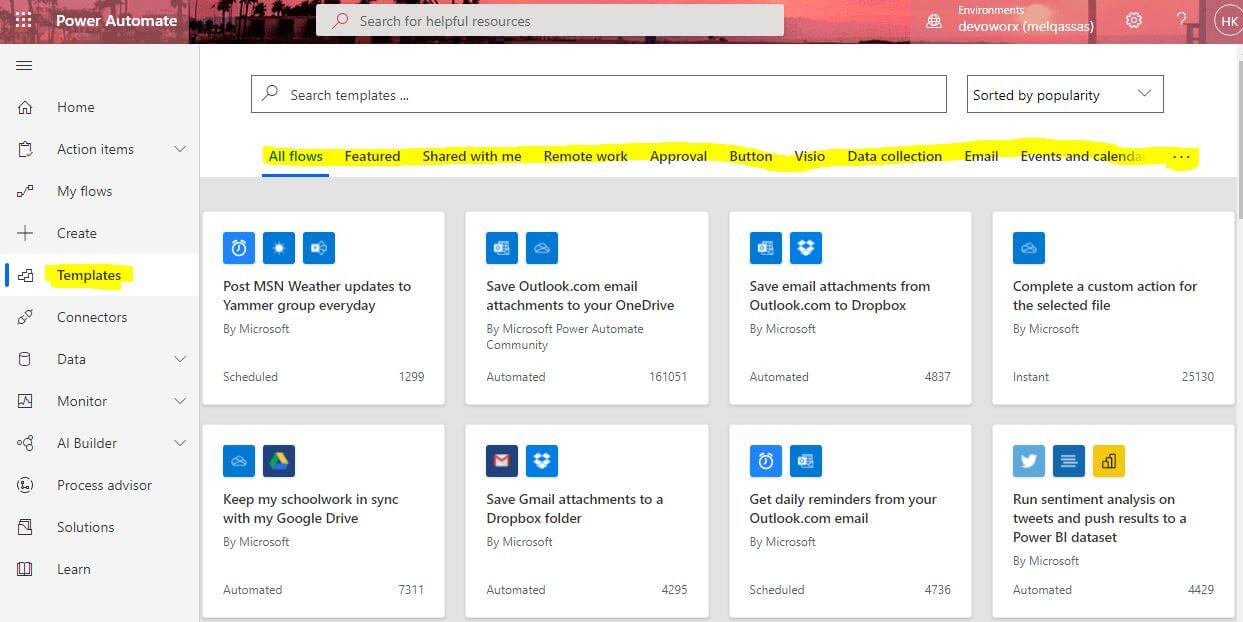
Task: Open the Learn page from the sidebar
Action: pyautogui.click(x=73, y=569)
